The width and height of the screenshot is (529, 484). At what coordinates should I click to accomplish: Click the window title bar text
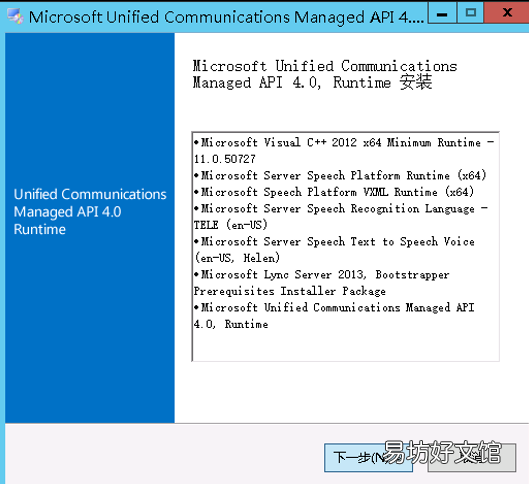226,17
